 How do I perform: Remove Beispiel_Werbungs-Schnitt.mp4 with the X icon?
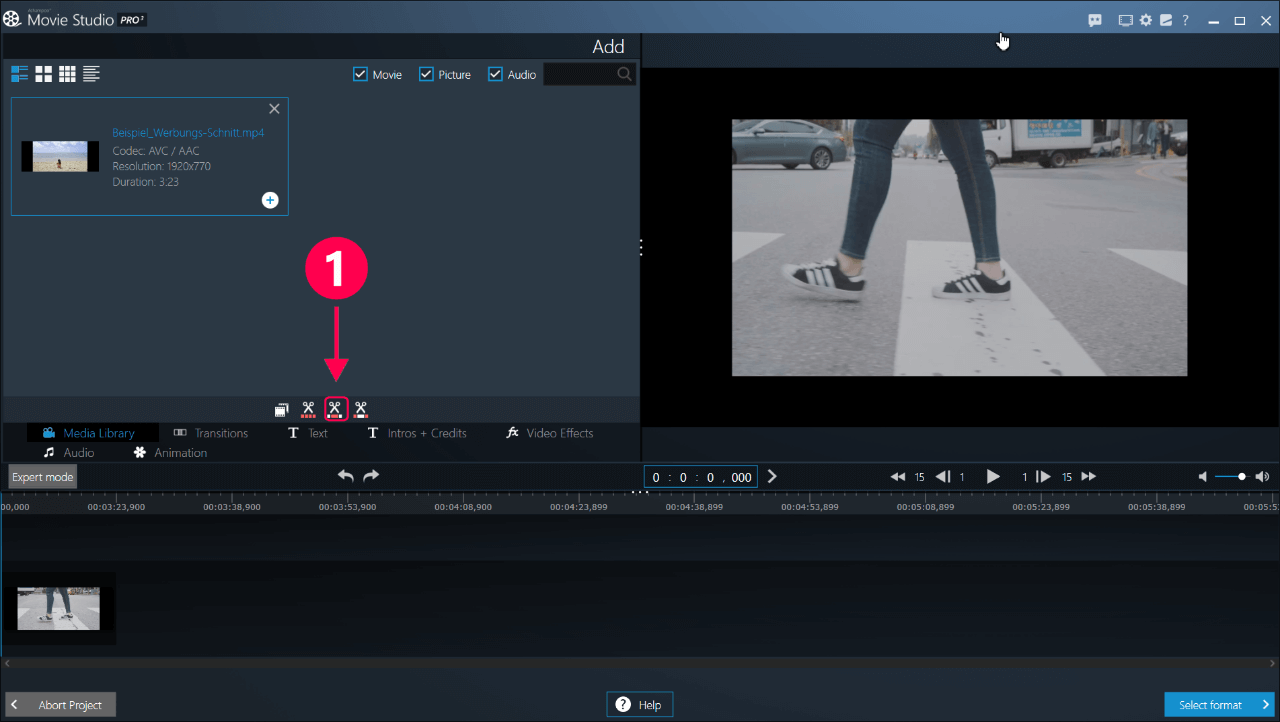[x=275, y=109]
